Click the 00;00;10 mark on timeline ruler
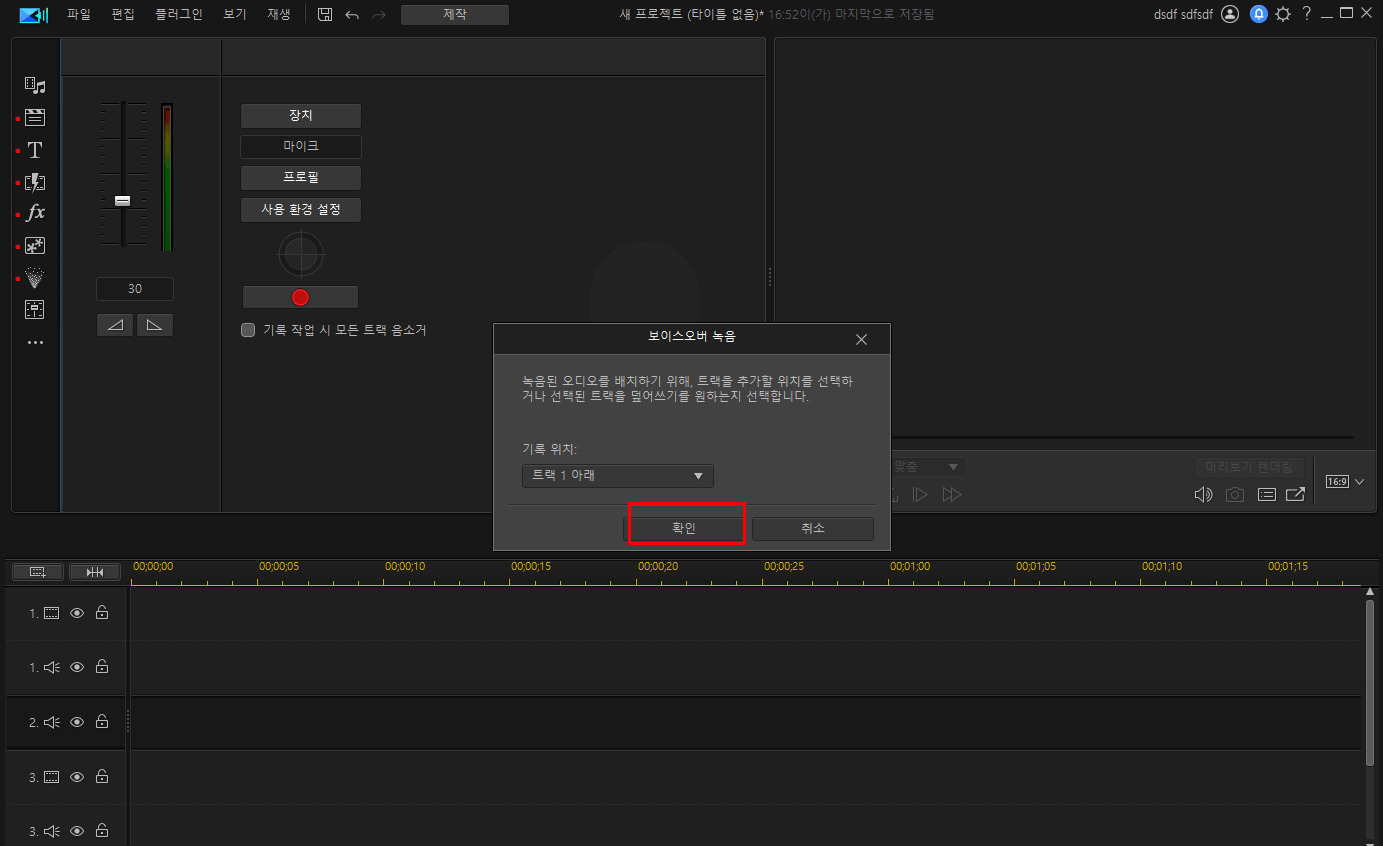This screenshot has height=846, width=1383. tap(405, 566)
